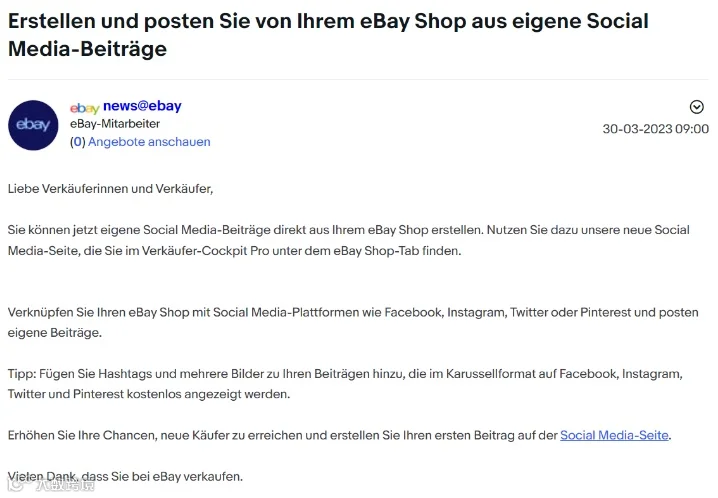This screenshot has height=498, width=718.
Task: Click the headline about Social Media-Beiträge
Action: click(328, 35)
